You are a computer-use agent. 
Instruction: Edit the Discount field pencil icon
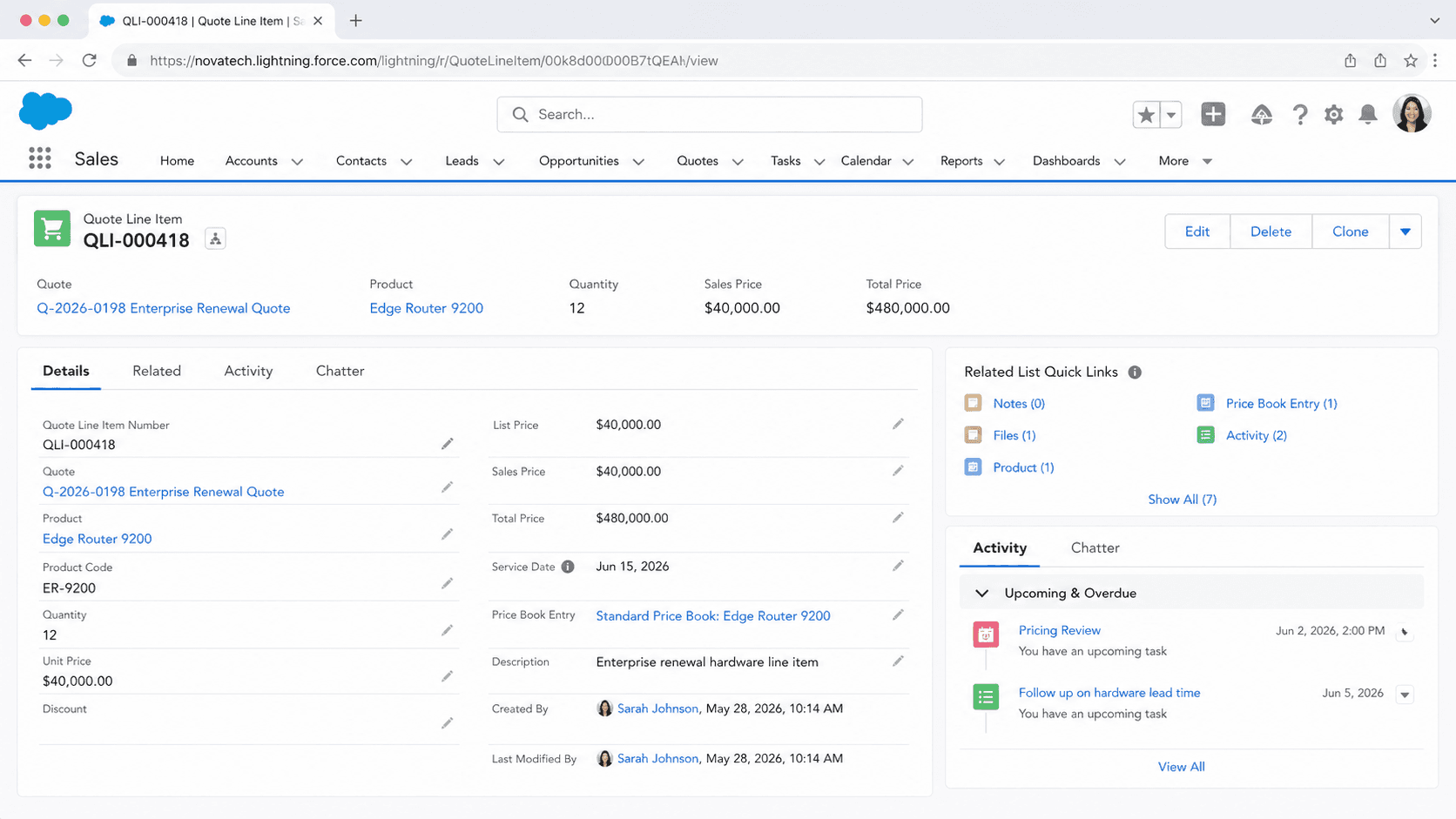point(447,723)
